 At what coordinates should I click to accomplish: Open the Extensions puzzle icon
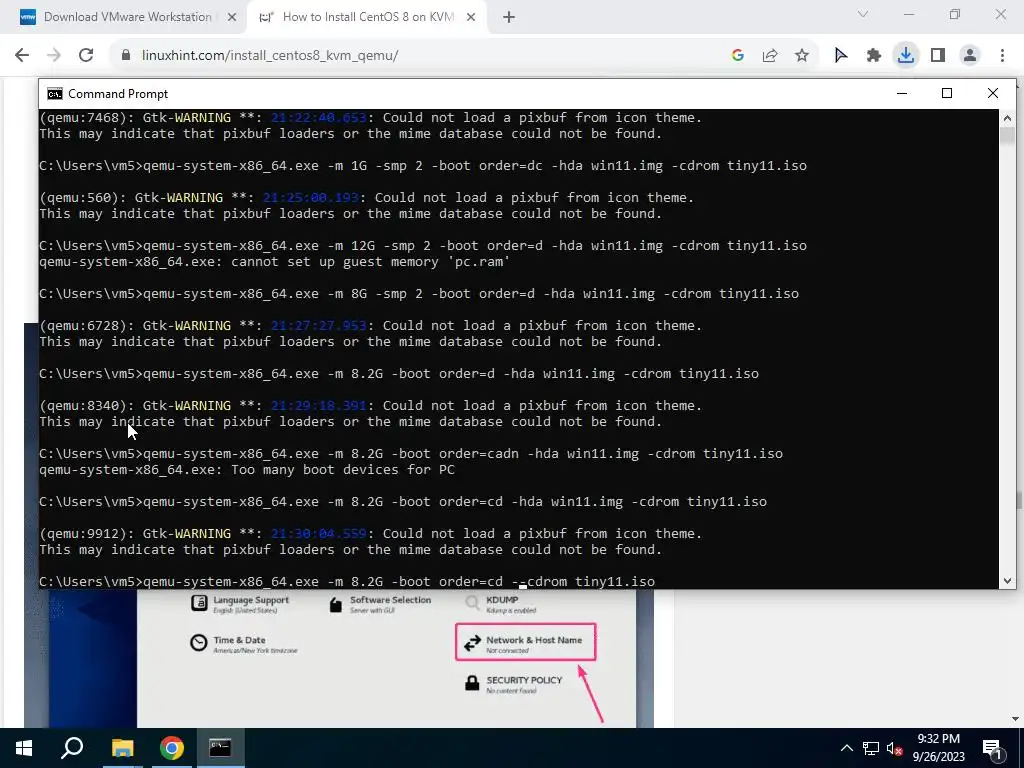[874, 56]
